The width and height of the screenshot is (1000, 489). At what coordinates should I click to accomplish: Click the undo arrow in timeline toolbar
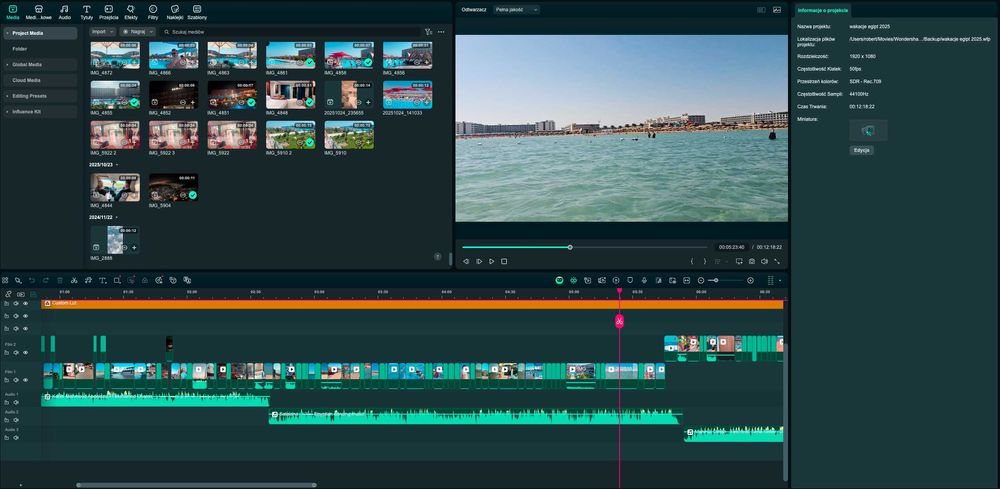click(x=32, y=280)
